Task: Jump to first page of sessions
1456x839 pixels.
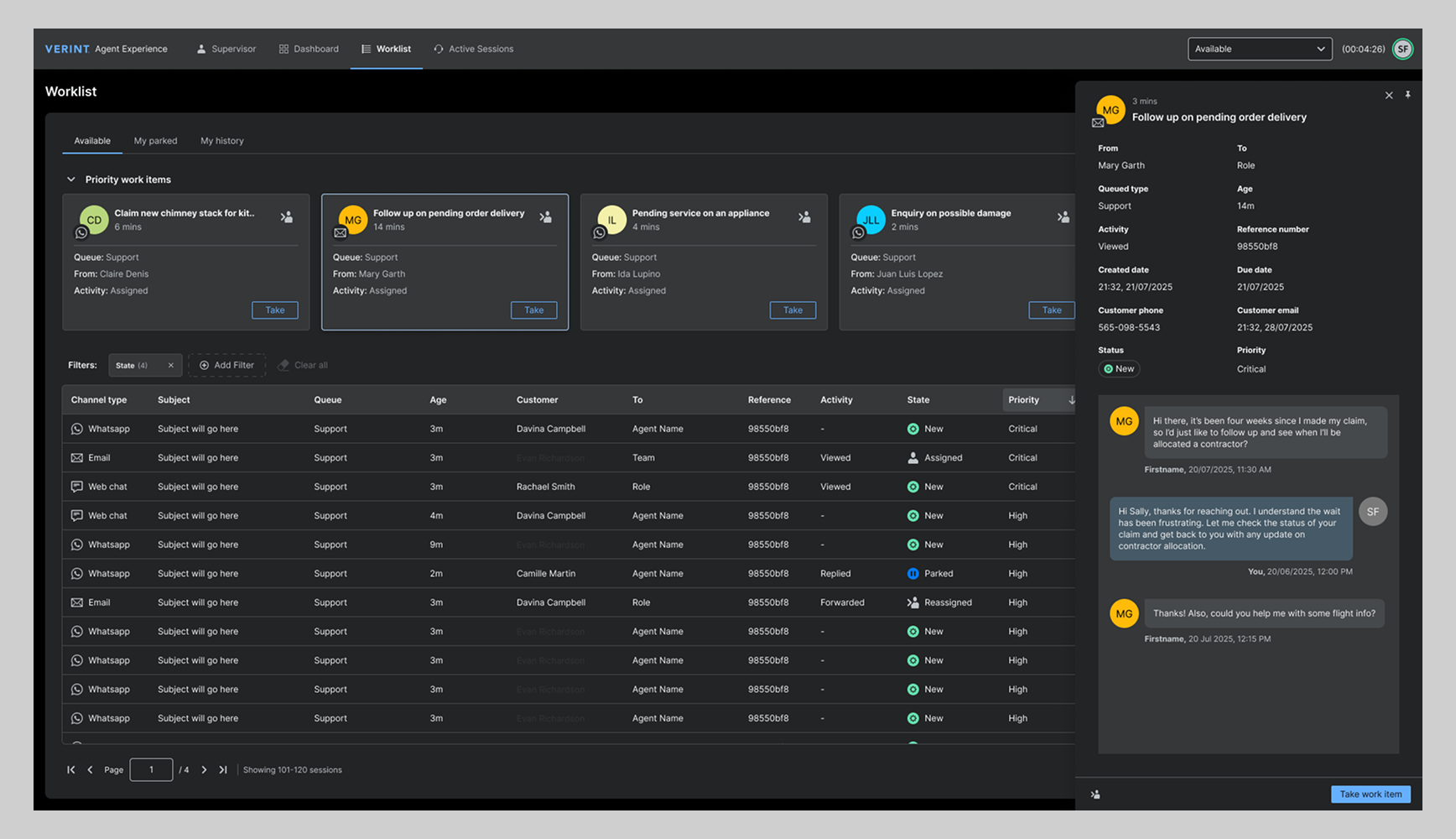Action: 71,770
